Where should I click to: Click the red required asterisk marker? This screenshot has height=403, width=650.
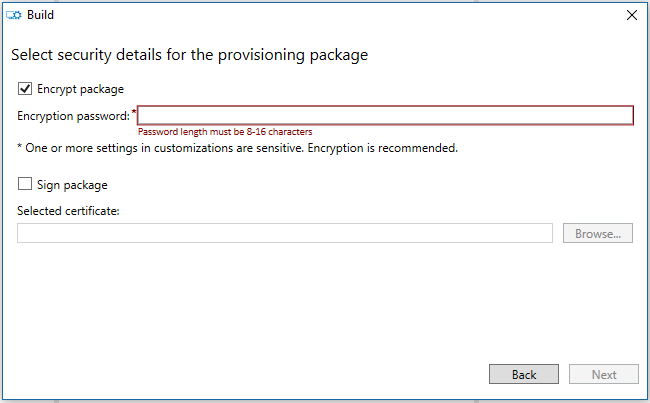134,113
